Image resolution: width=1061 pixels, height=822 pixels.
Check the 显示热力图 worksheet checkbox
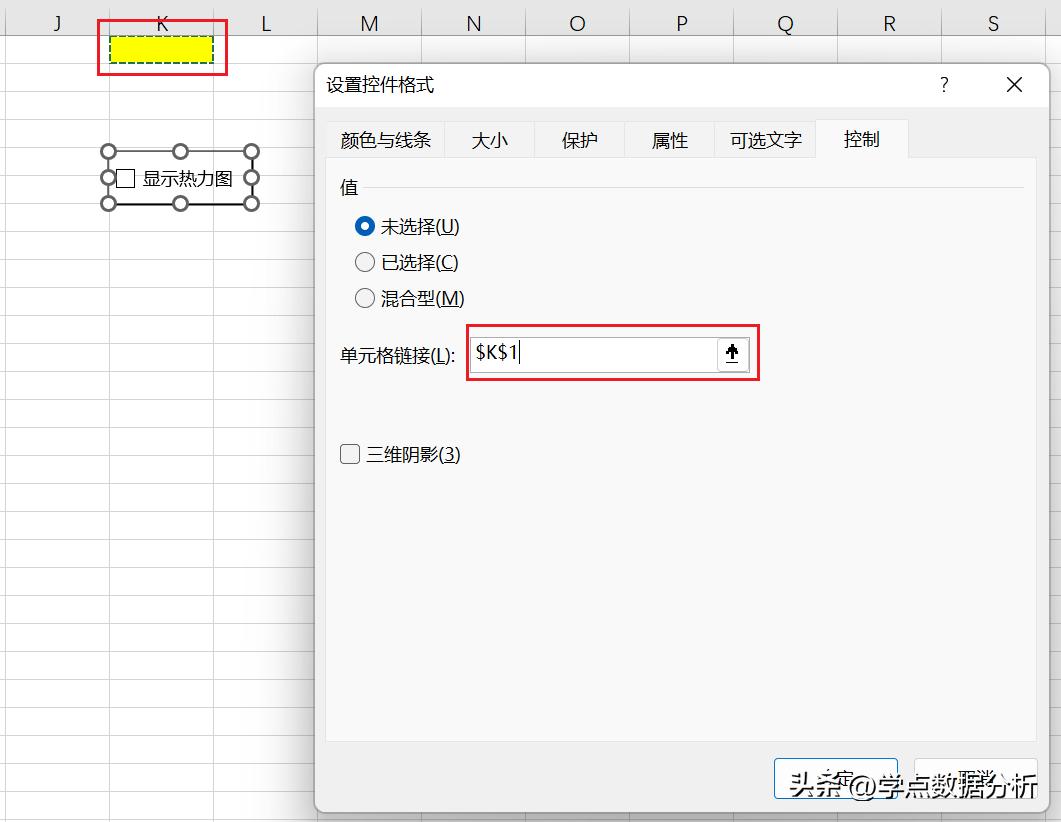(125, 178)
